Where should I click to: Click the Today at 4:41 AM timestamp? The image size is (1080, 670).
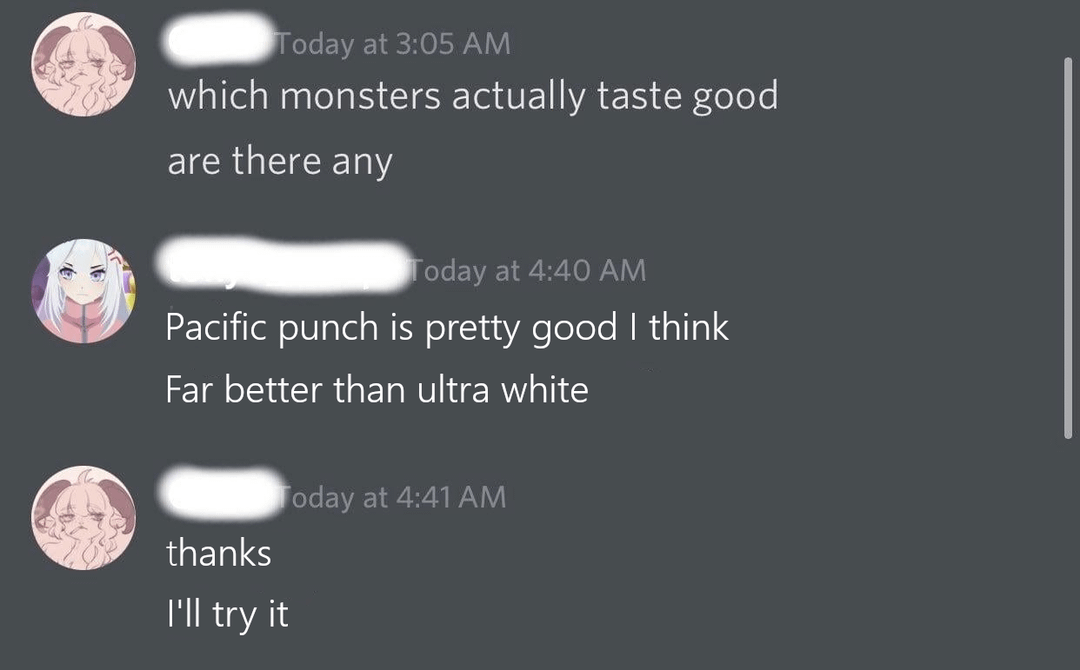[x=392, y=497]
